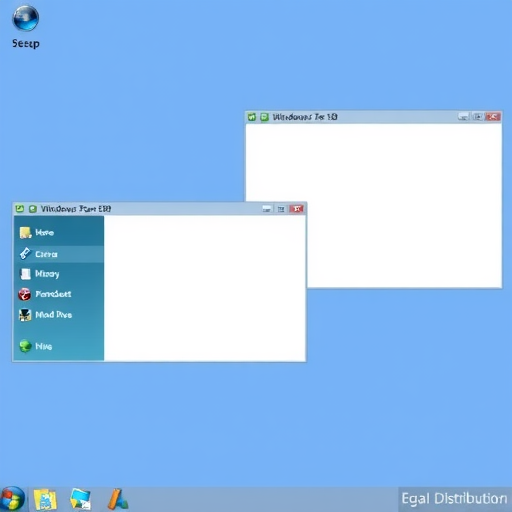Select the highlighted second sidebar entry label

click(46, 254)
